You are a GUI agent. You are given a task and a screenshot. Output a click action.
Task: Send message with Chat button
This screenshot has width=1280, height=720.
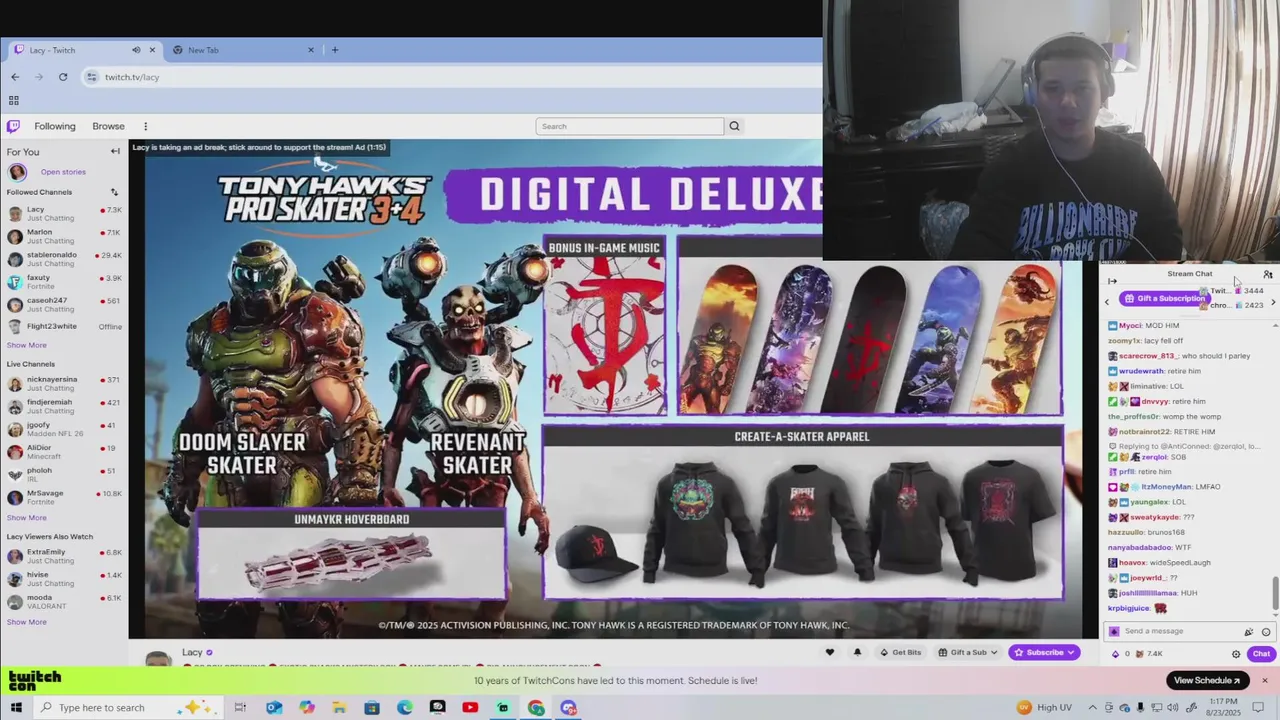[x=1261, y=654]
